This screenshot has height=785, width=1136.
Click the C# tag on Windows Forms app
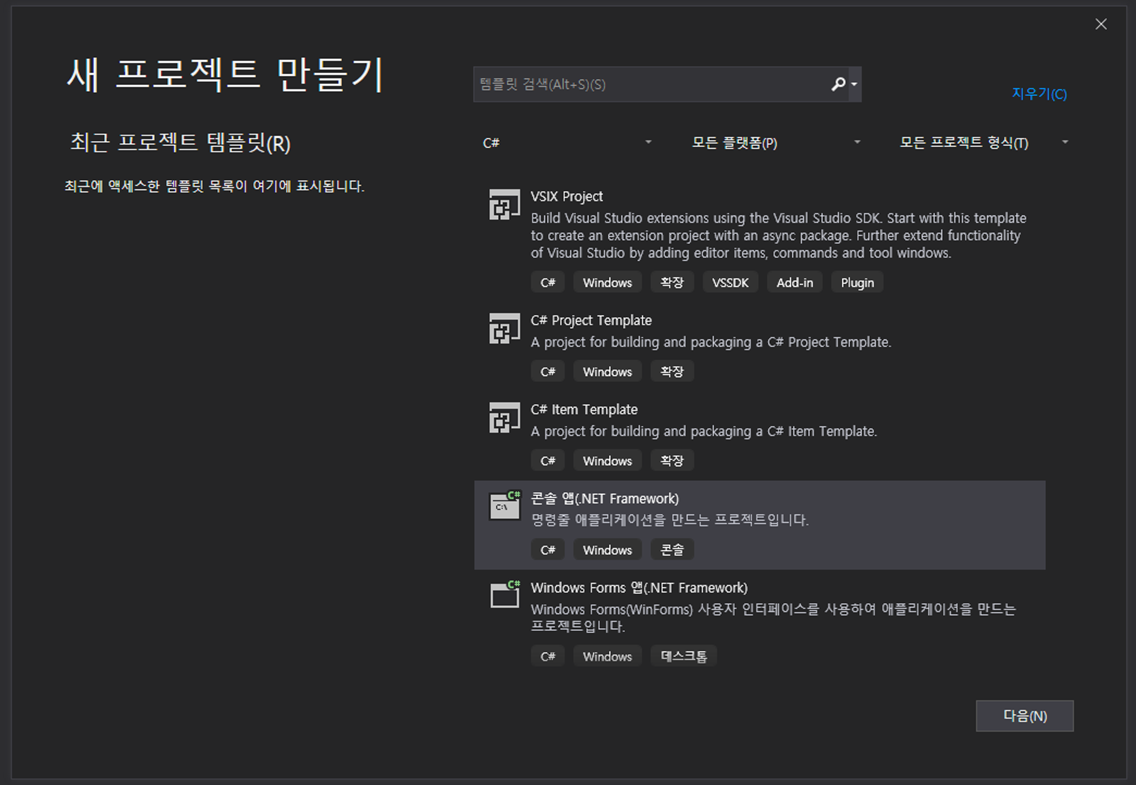click(x=548, y=656)
